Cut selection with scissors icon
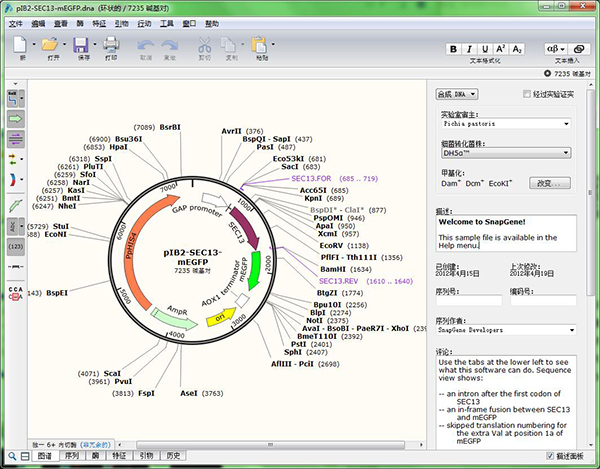600x469 pixels. click(204, 45)
